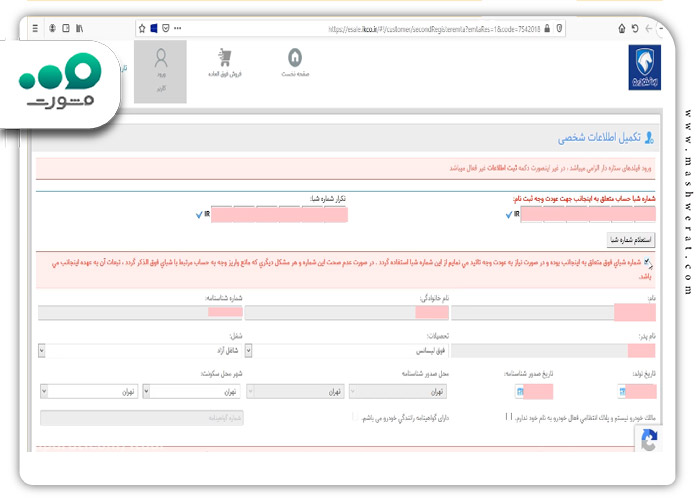
Task: Click the father's name field
Action: 553,350
